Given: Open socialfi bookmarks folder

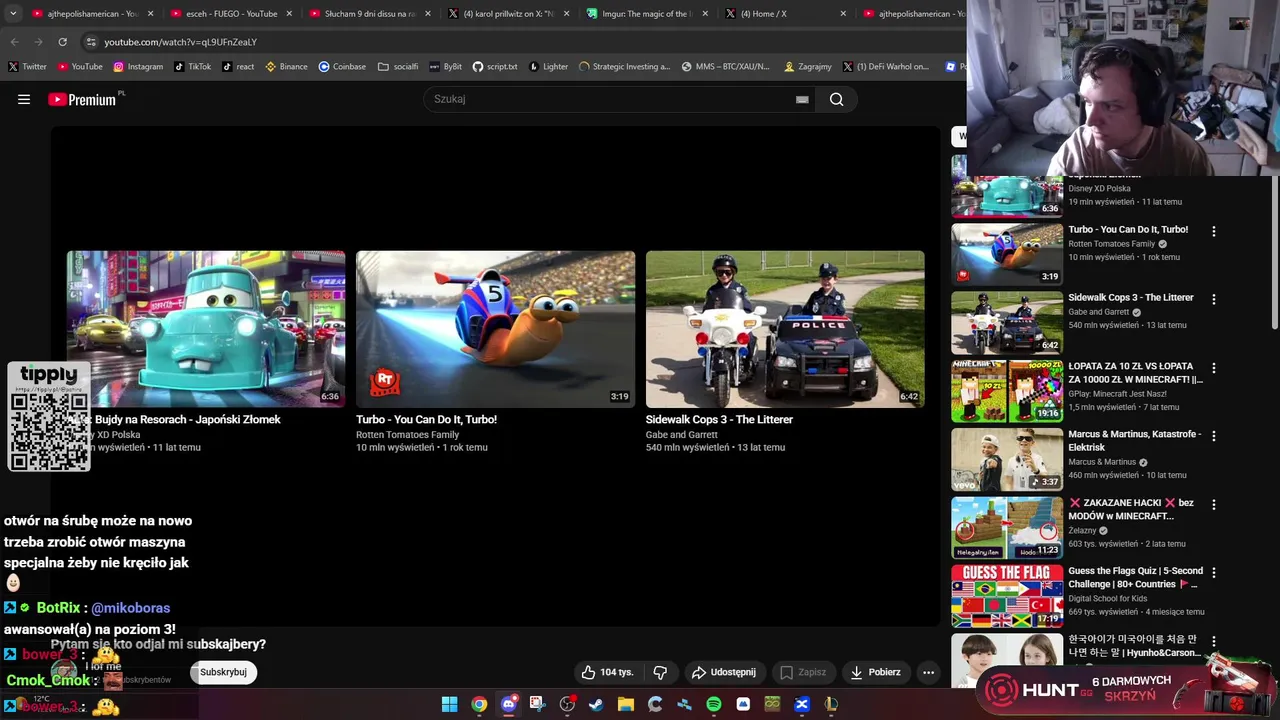Looking at the screenshot, I should 398,67.
